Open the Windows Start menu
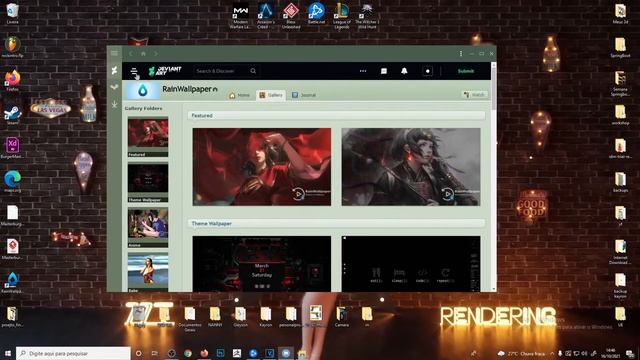The image size is (640, 360). pos(8,353)
